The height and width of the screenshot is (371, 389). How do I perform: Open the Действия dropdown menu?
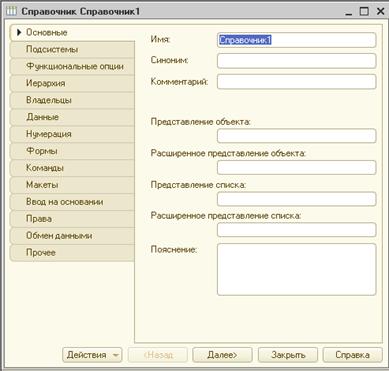tap(92, 355)
